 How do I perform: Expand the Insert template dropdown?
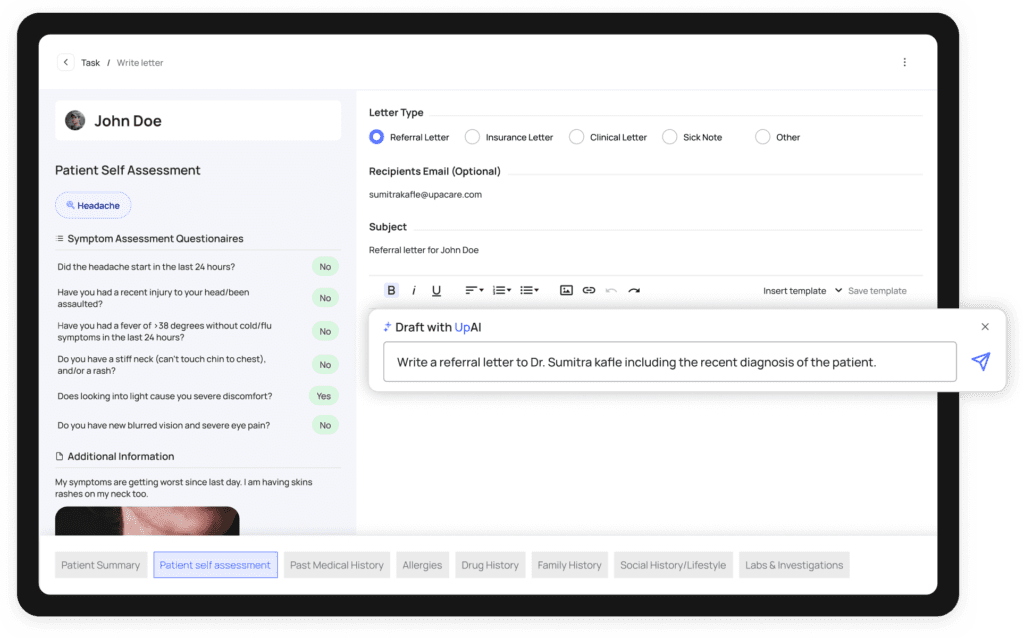pyautogui.click(x=802, y=291)
